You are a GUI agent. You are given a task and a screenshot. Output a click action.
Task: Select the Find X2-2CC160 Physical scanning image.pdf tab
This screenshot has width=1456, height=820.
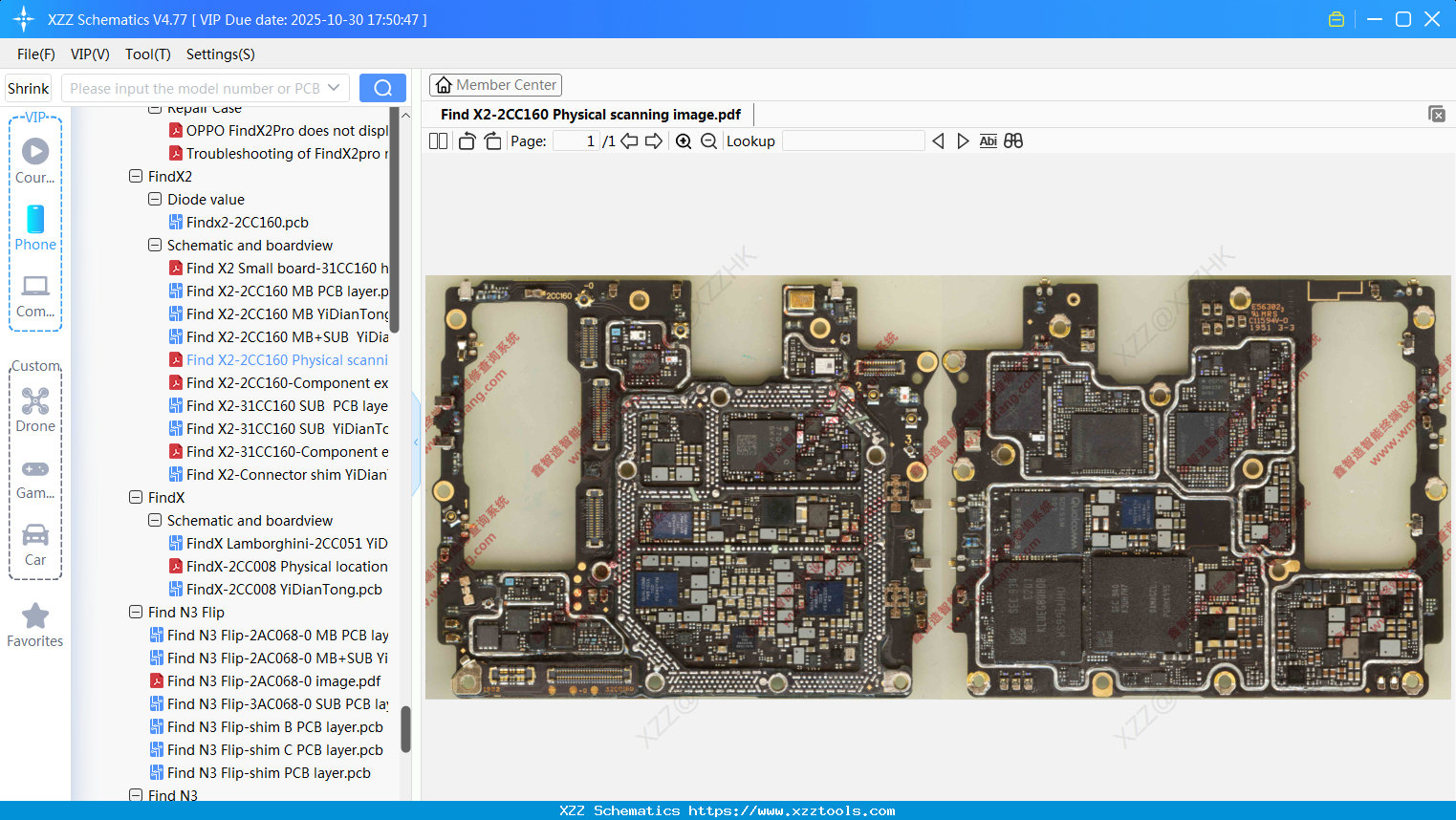[591, 115]
